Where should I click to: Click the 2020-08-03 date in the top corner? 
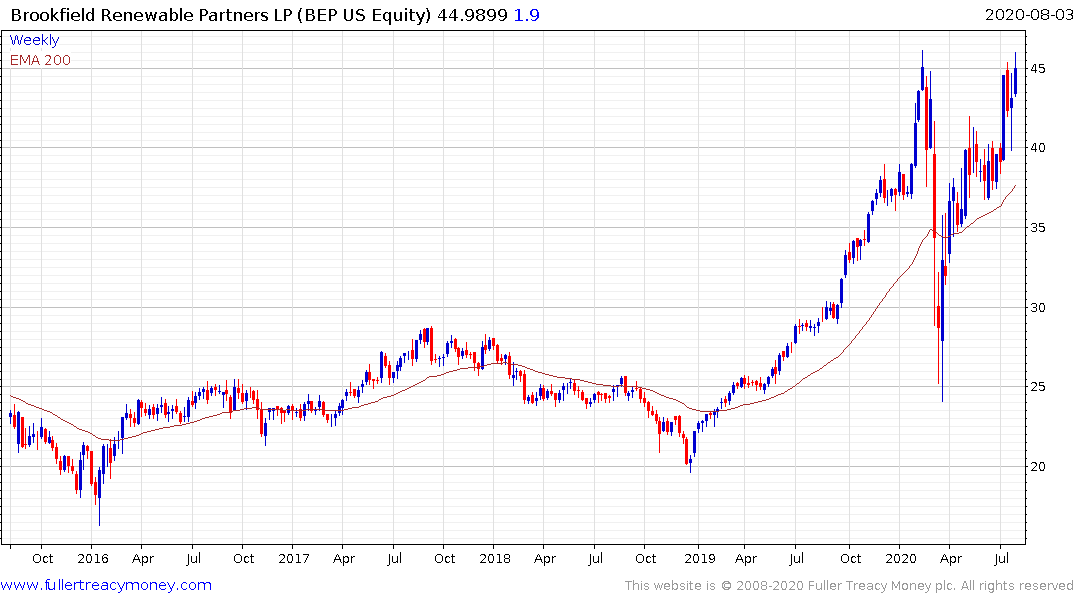point(1025,16)
